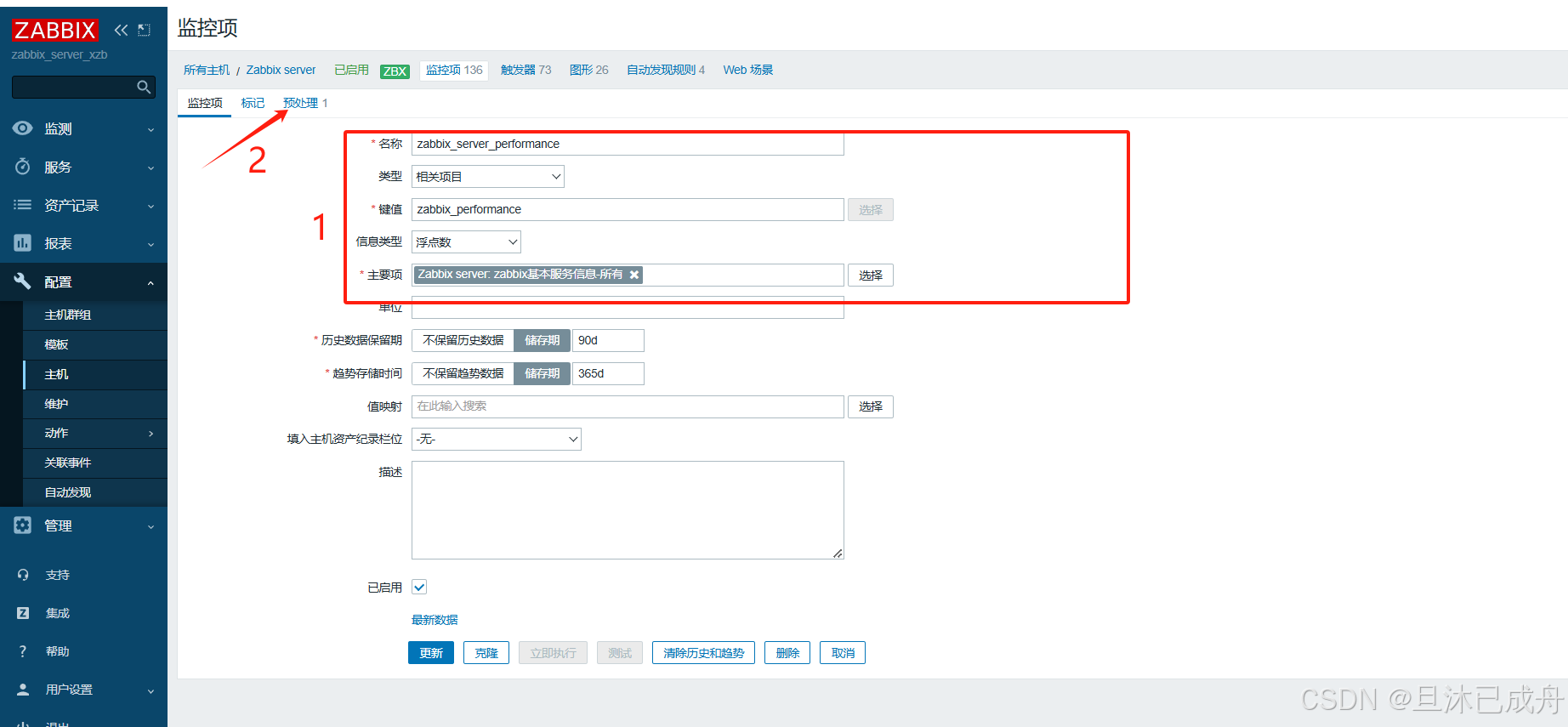Open the 最新数据 link
Screen dimensions: 1568x727
click(435, 620)
